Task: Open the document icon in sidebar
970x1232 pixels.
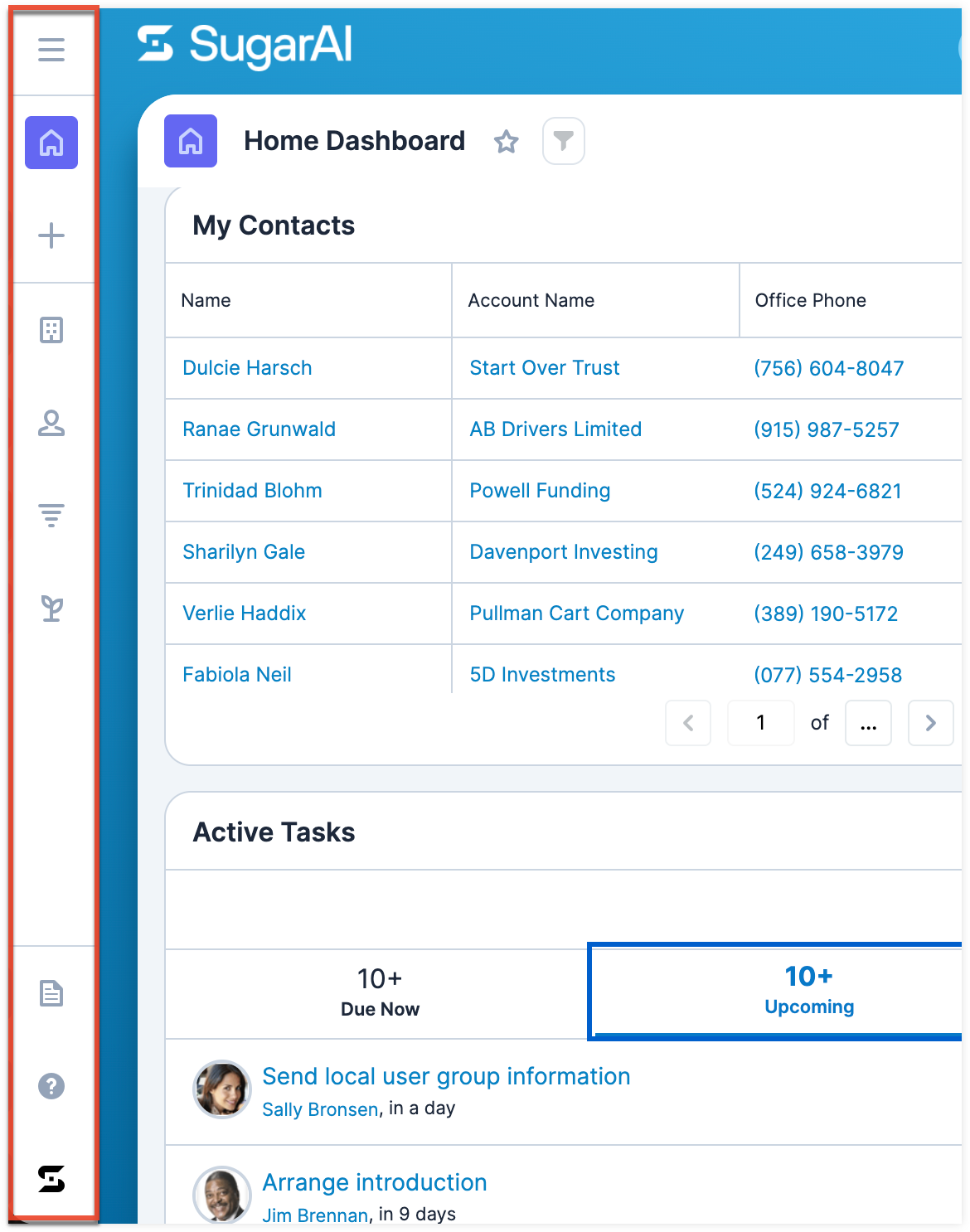Action: click(x=51, y=992)
